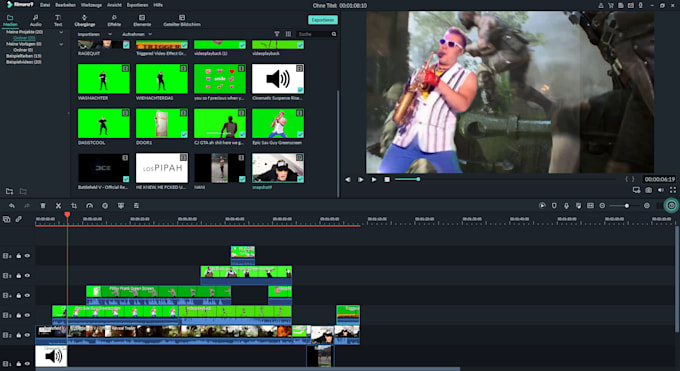Hide track 2 with its eye icon
Image resolution: width=680 pixels, height=371 pixels.
[x=27, y=335]
